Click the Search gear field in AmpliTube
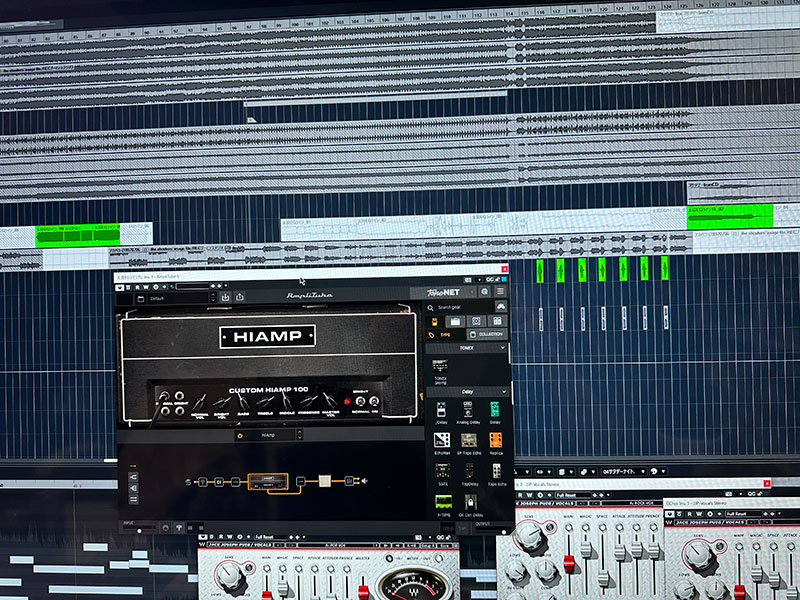This screenshot has height=600, width=800. tap(459, 307)
